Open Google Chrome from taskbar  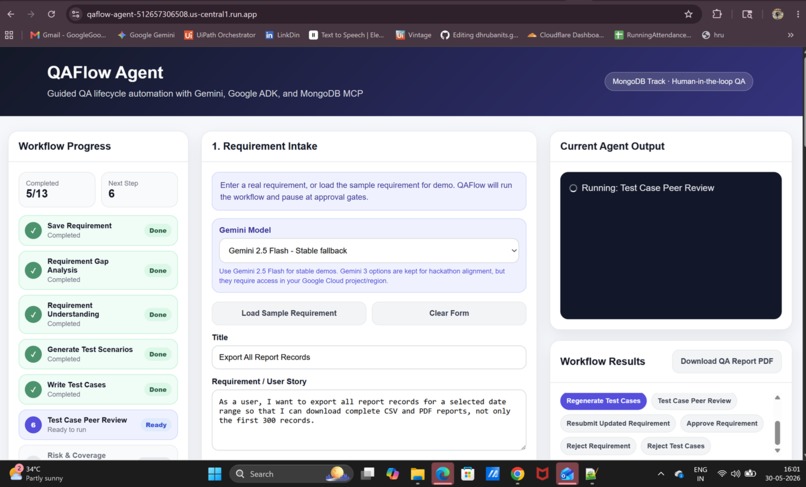pyautogui.click(x=518, y=474)
